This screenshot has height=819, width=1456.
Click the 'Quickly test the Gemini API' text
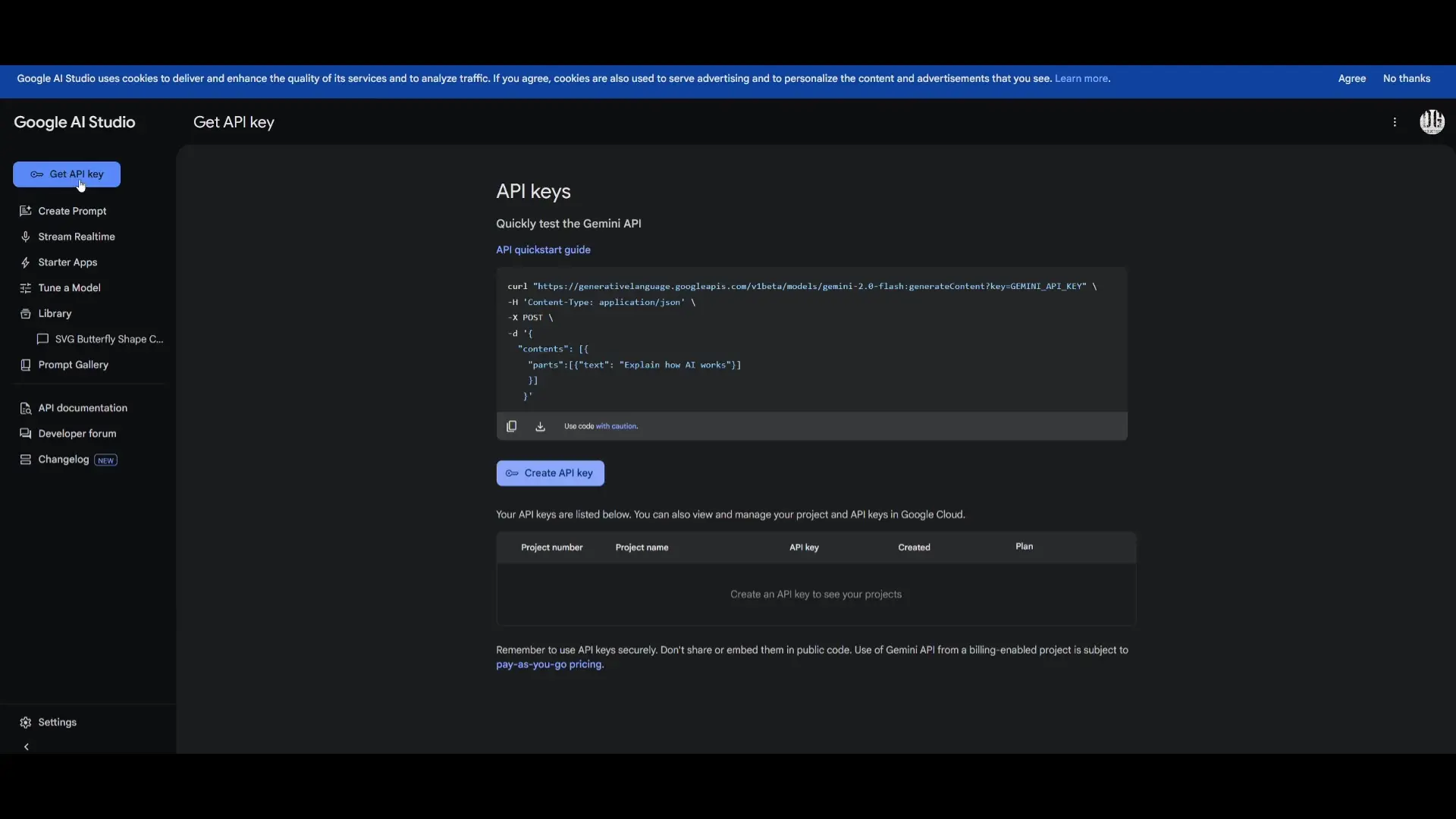(569, 224)
